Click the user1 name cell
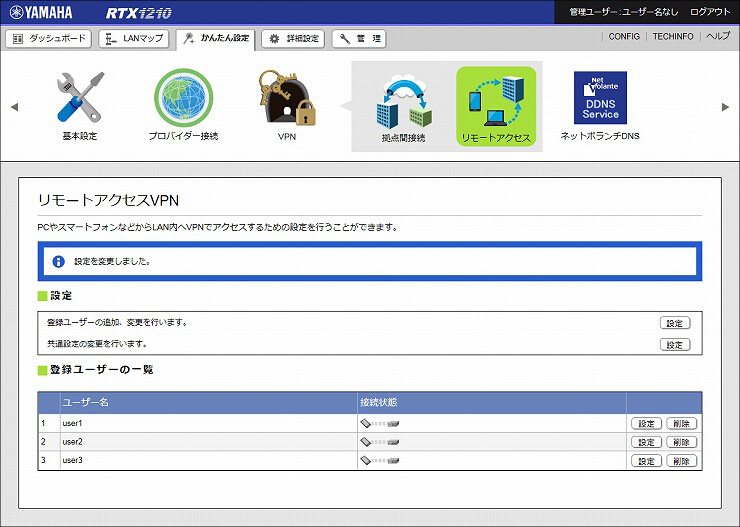740x527 pixels. [209, 423]
